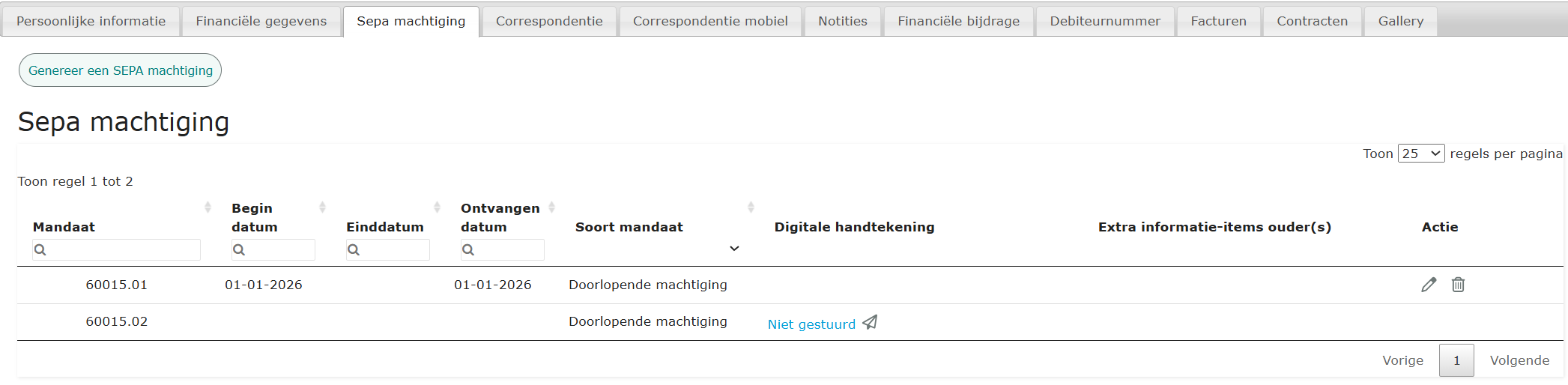The width and height of the screenshot is (1568, 385).
Task: Click the trash delete icon for mandate 60015.01
Action: click(x=1458, y=285)
